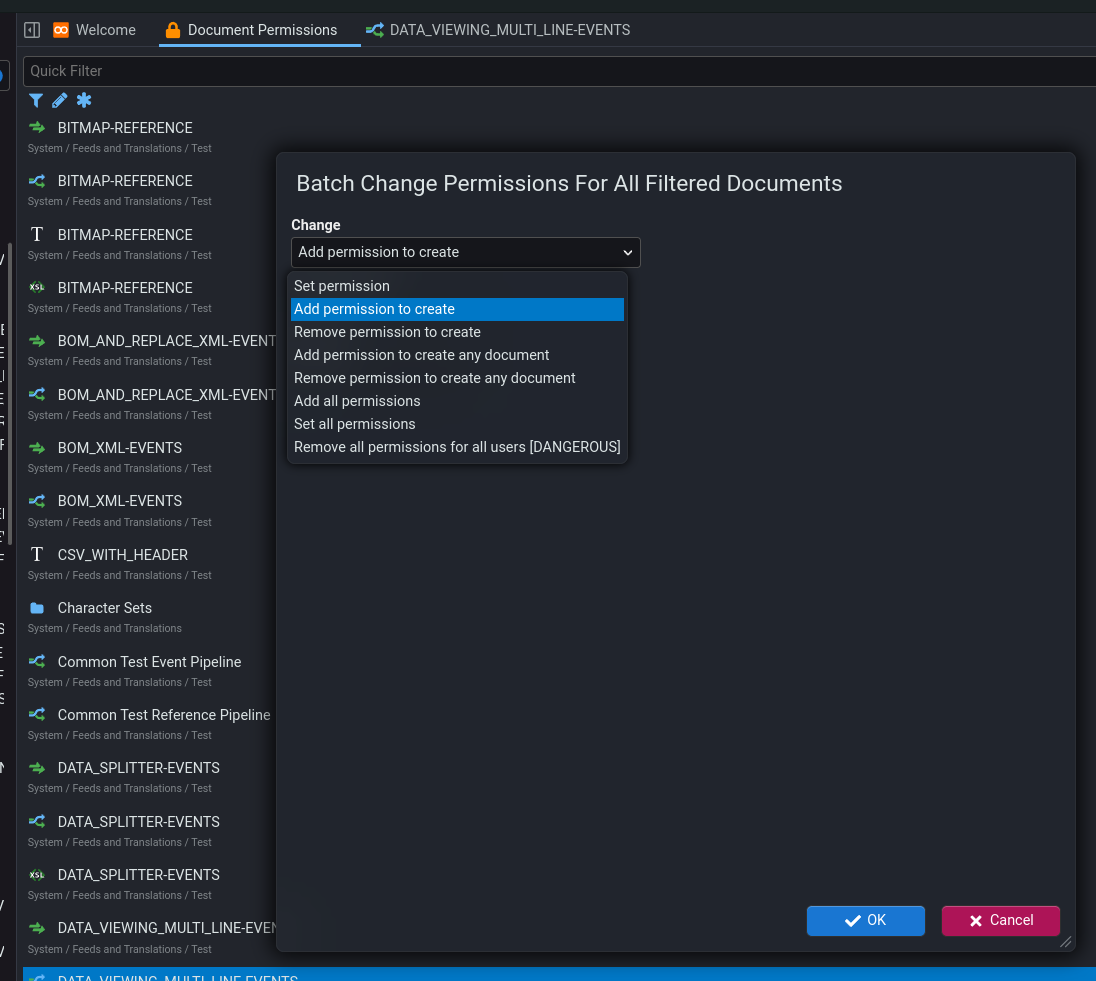Click the CSV_WITH_HEADER text converter icon
Viewport: 1096px width, 981px height.
pyautogui.click(x=37, y=555)
